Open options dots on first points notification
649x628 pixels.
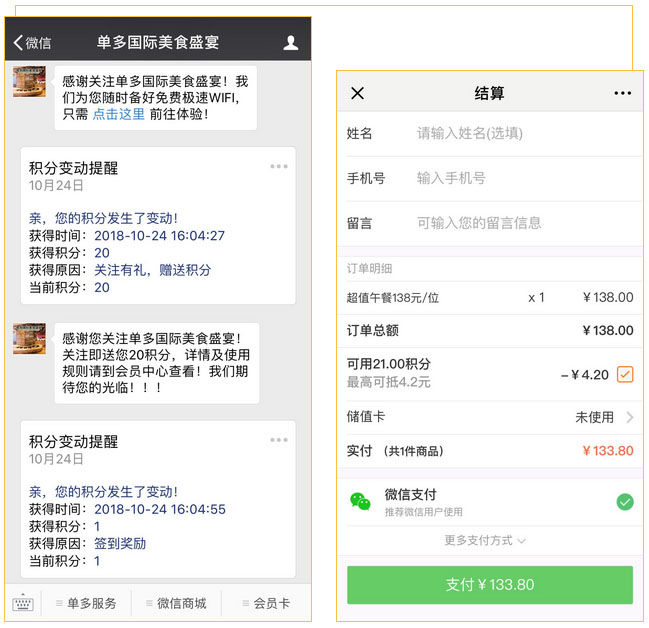[x=279, y=166]
